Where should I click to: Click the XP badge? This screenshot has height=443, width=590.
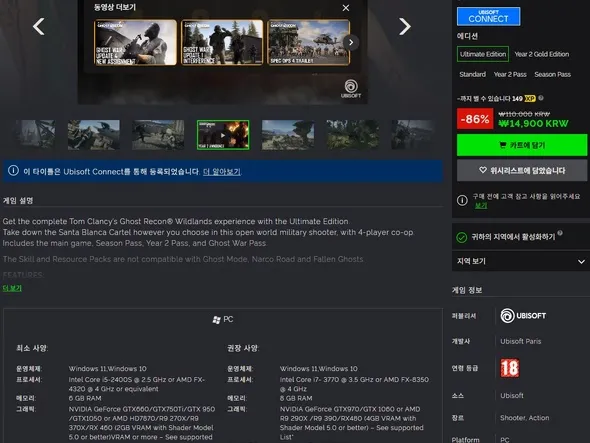point(530,99)
